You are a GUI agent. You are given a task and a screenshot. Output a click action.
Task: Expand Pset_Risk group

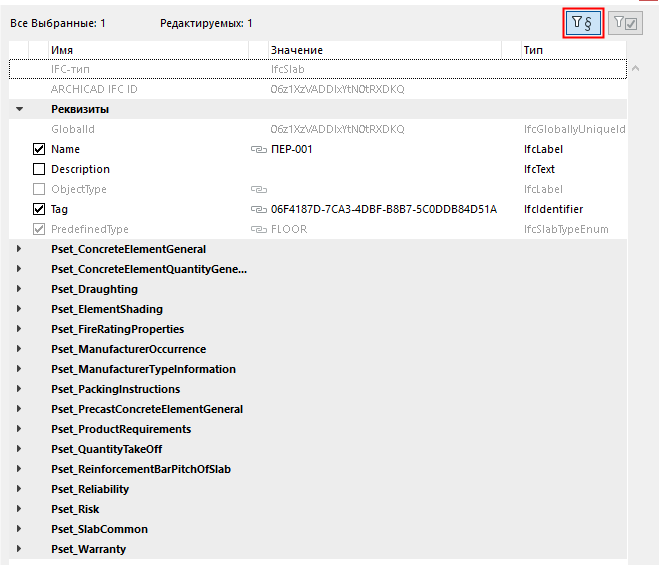pyautogui.click(x=19, y=509)
